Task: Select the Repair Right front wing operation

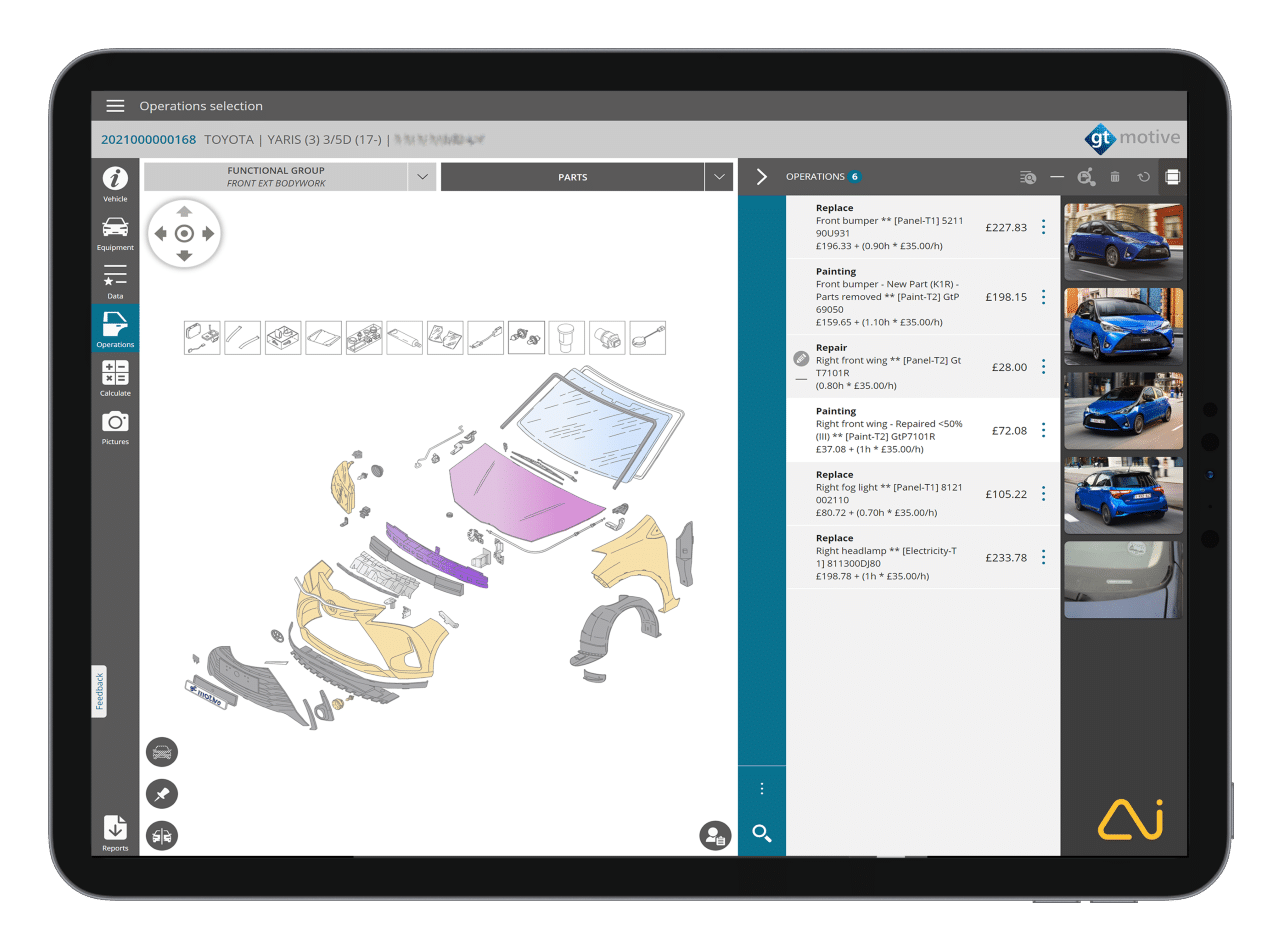Action: pyautogui.click(x=923, y=367)
